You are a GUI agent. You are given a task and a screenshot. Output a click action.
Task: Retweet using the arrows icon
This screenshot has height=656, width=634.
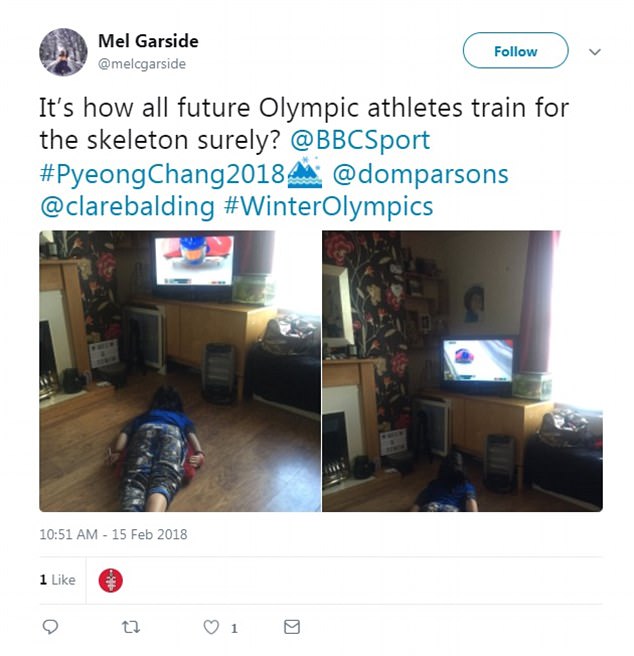[130, 627]
